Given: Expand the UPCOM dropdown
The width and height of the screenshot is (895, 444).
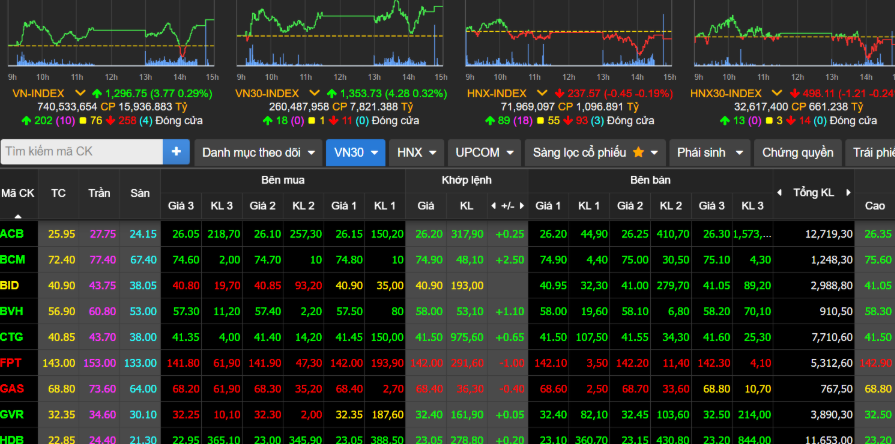Looking at the screenshot, I should (483, 152).
